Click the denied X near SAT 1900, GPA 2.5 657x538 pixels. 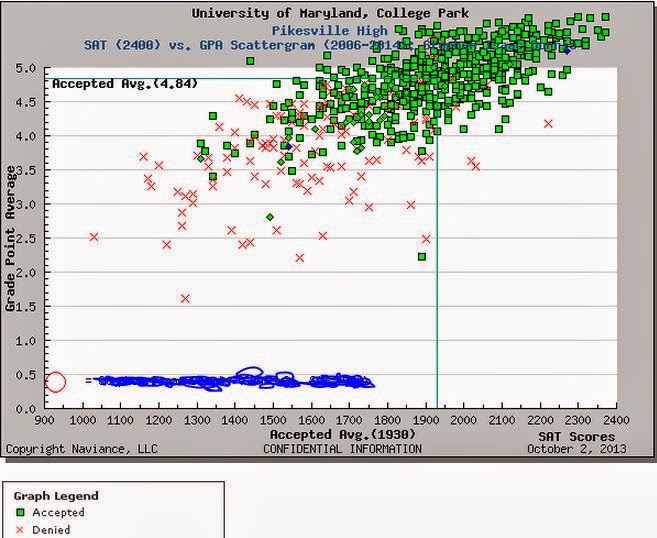pos(426,239)
